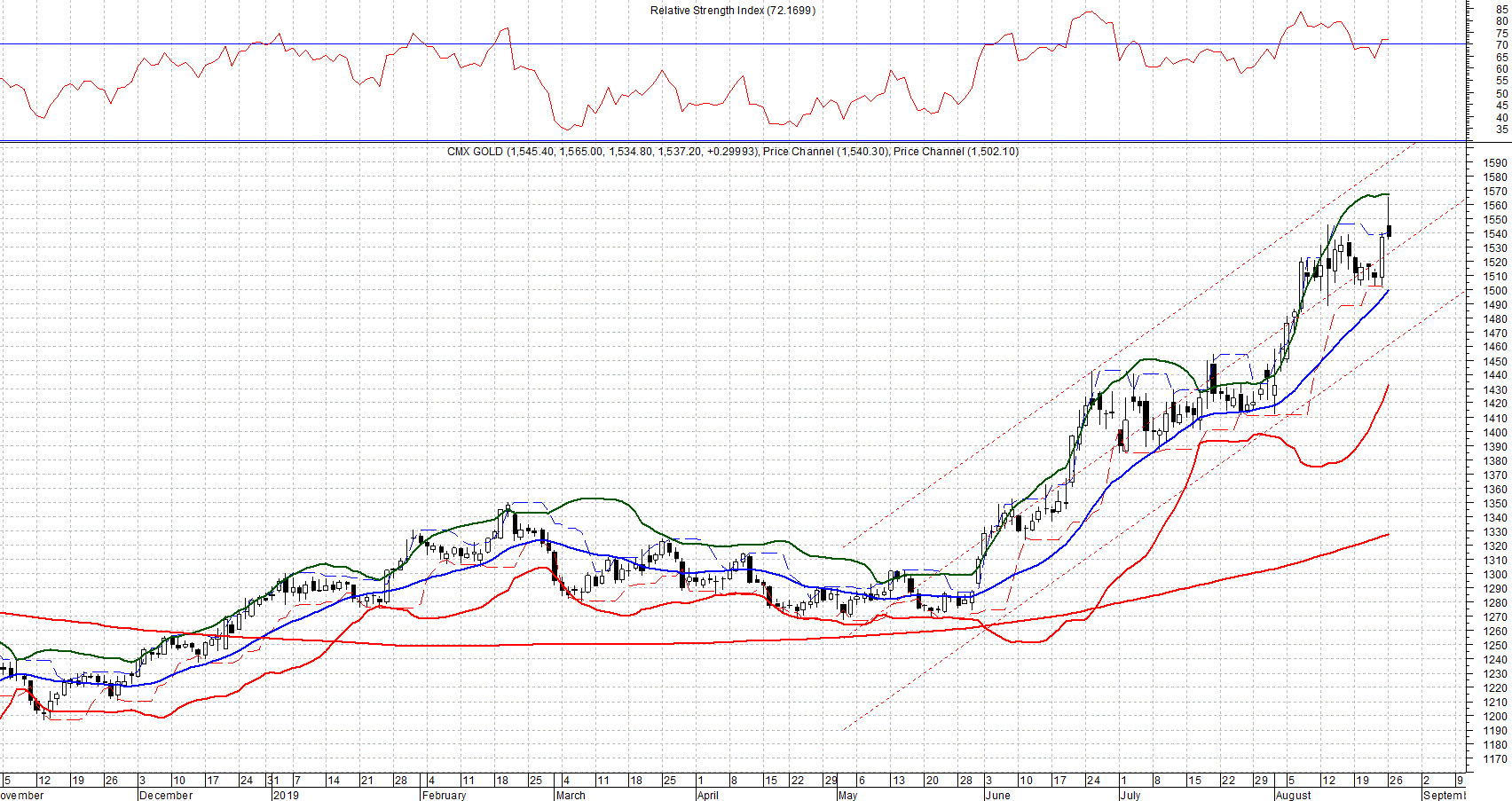1512x801 pixels.
Task: Click the 1320 price axis label
Action: pos(1495,546)
